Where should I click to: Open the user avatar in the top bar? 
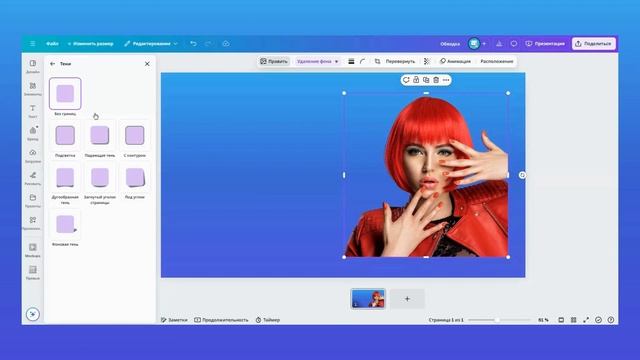click(474, 43)
